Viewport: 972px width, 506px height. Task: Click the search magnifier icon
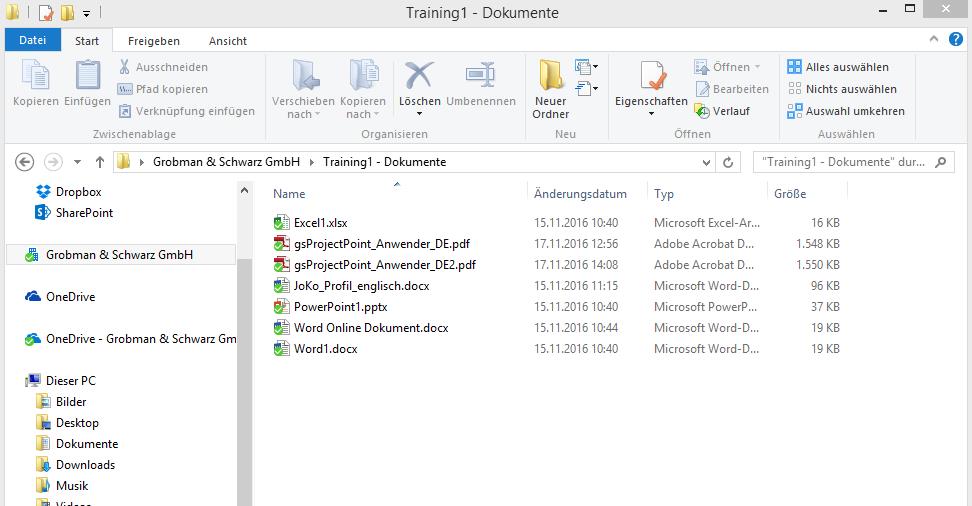point(941,162)
